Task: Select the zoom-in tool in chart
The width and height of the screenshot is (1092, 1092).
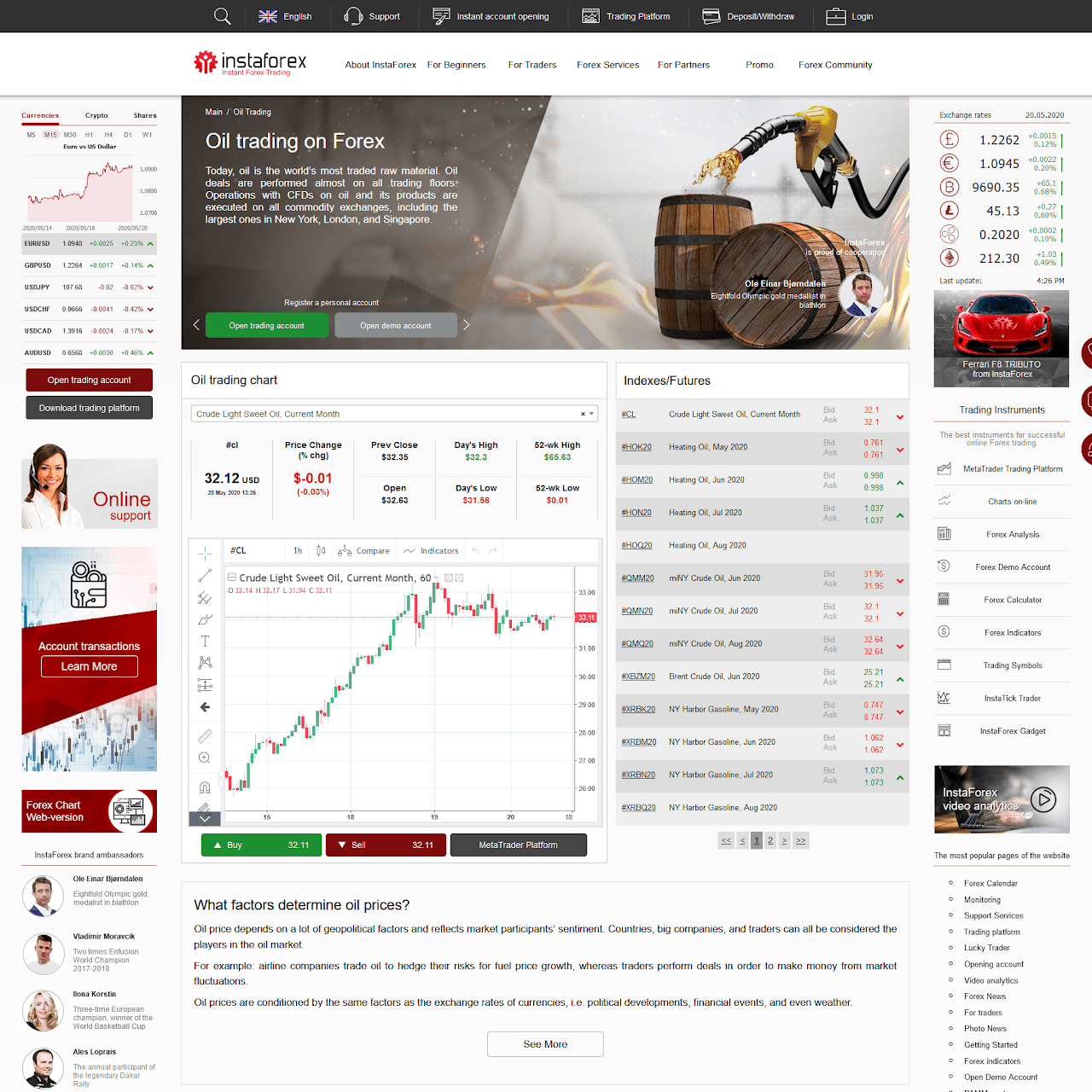Action: click(x=205, y=758)
